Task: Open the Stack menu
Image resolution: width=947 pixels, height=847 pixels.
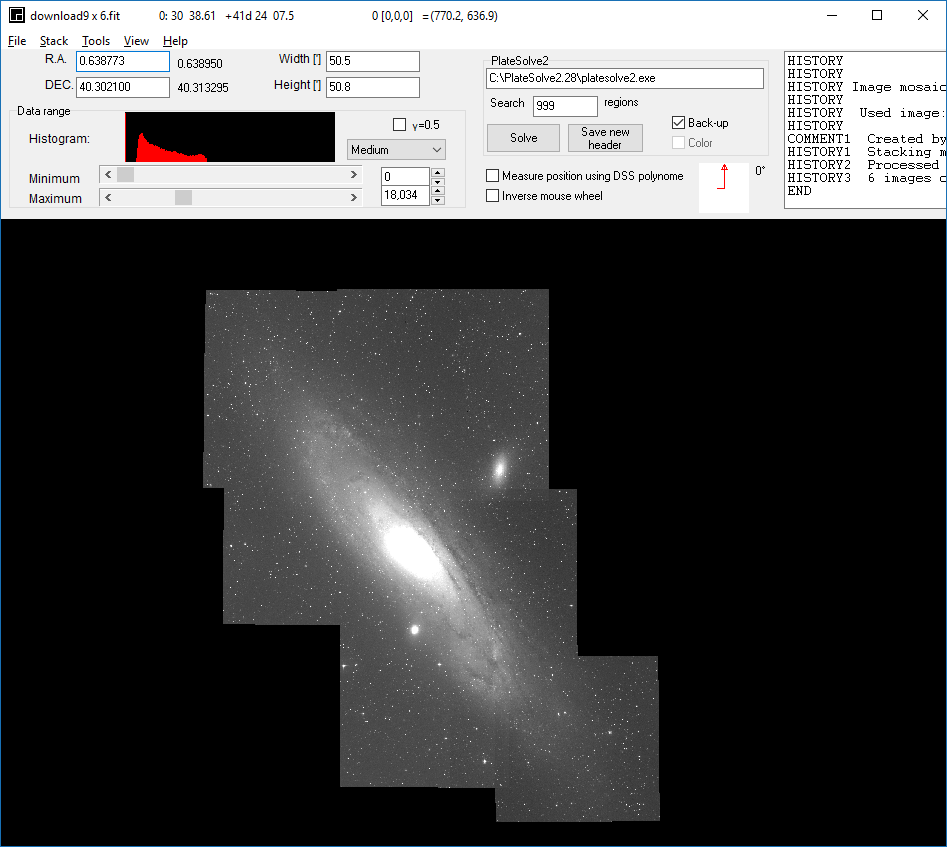Action: pos(53,41)
